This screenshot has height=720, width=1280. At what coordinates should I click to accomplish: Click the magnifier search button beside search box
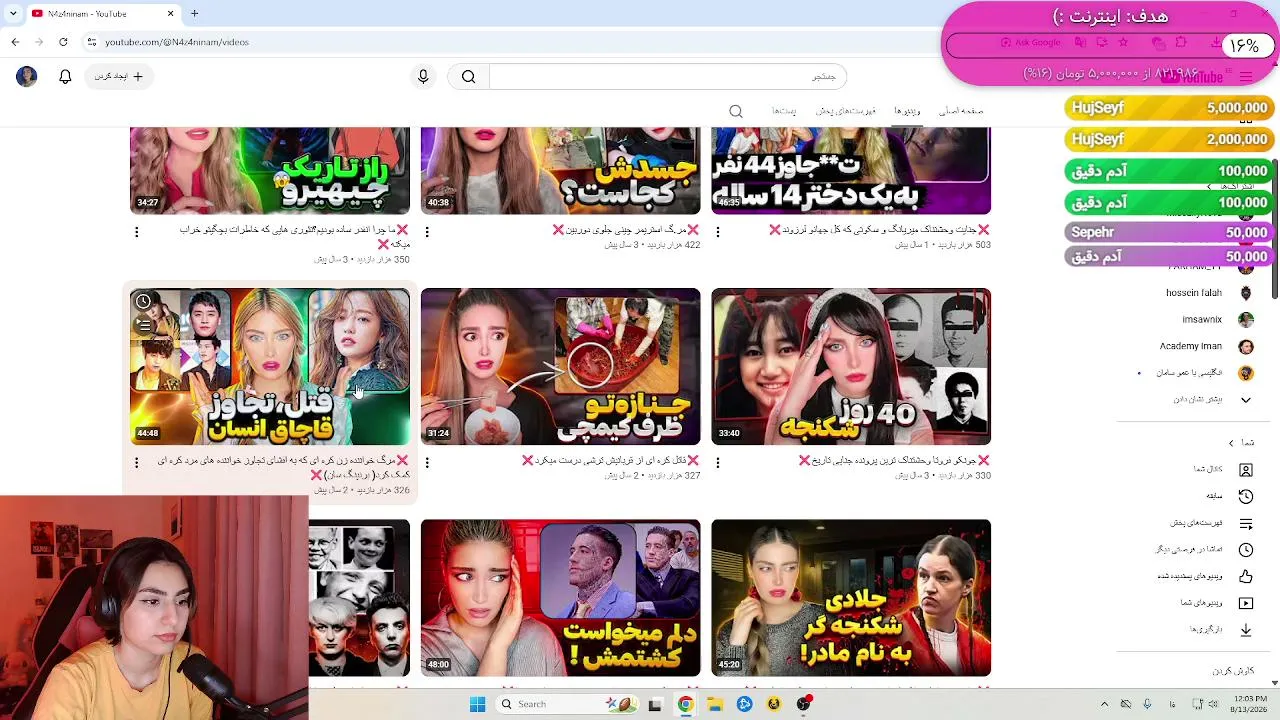click(468, 77)
